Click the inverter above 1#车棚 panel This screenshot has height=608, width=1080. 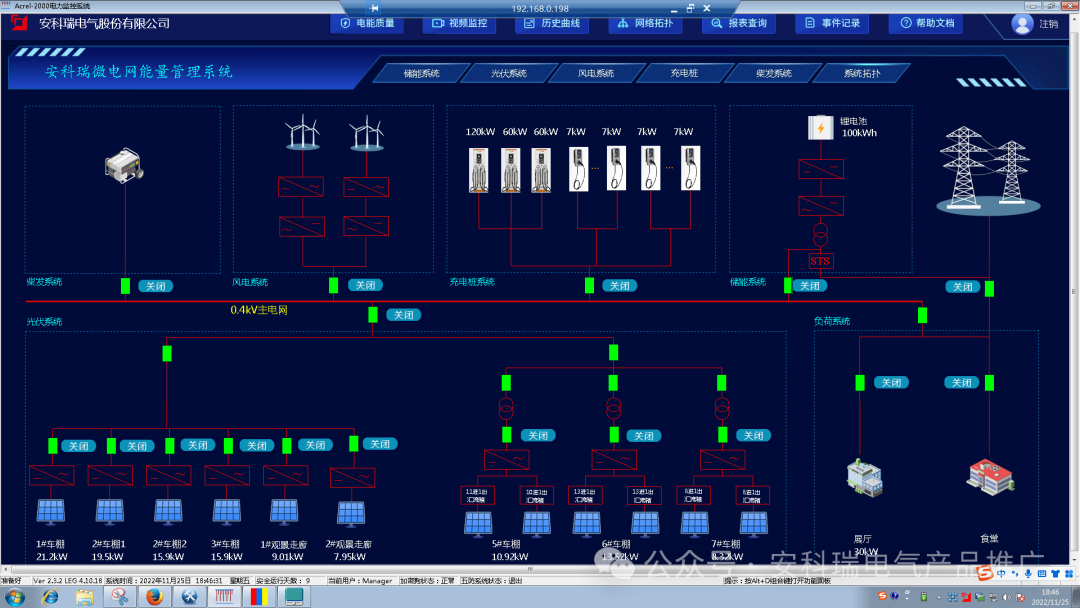(52, 475)
